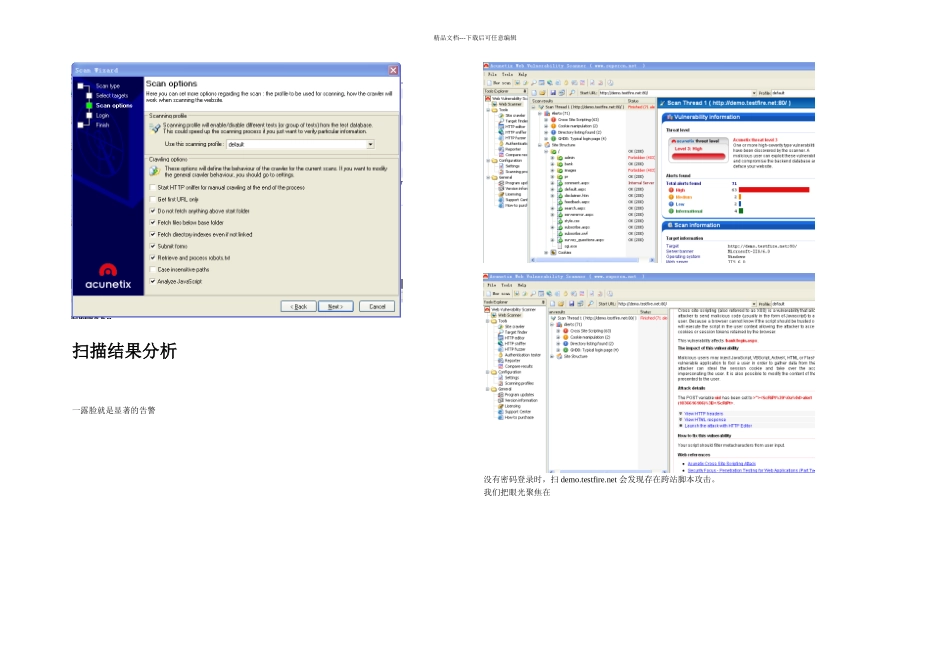Viewport: 950px width, 672px height.
Task: Open Licensing in lower Tools Explorer
Action: pyautogui.click(x=509, y=406)
